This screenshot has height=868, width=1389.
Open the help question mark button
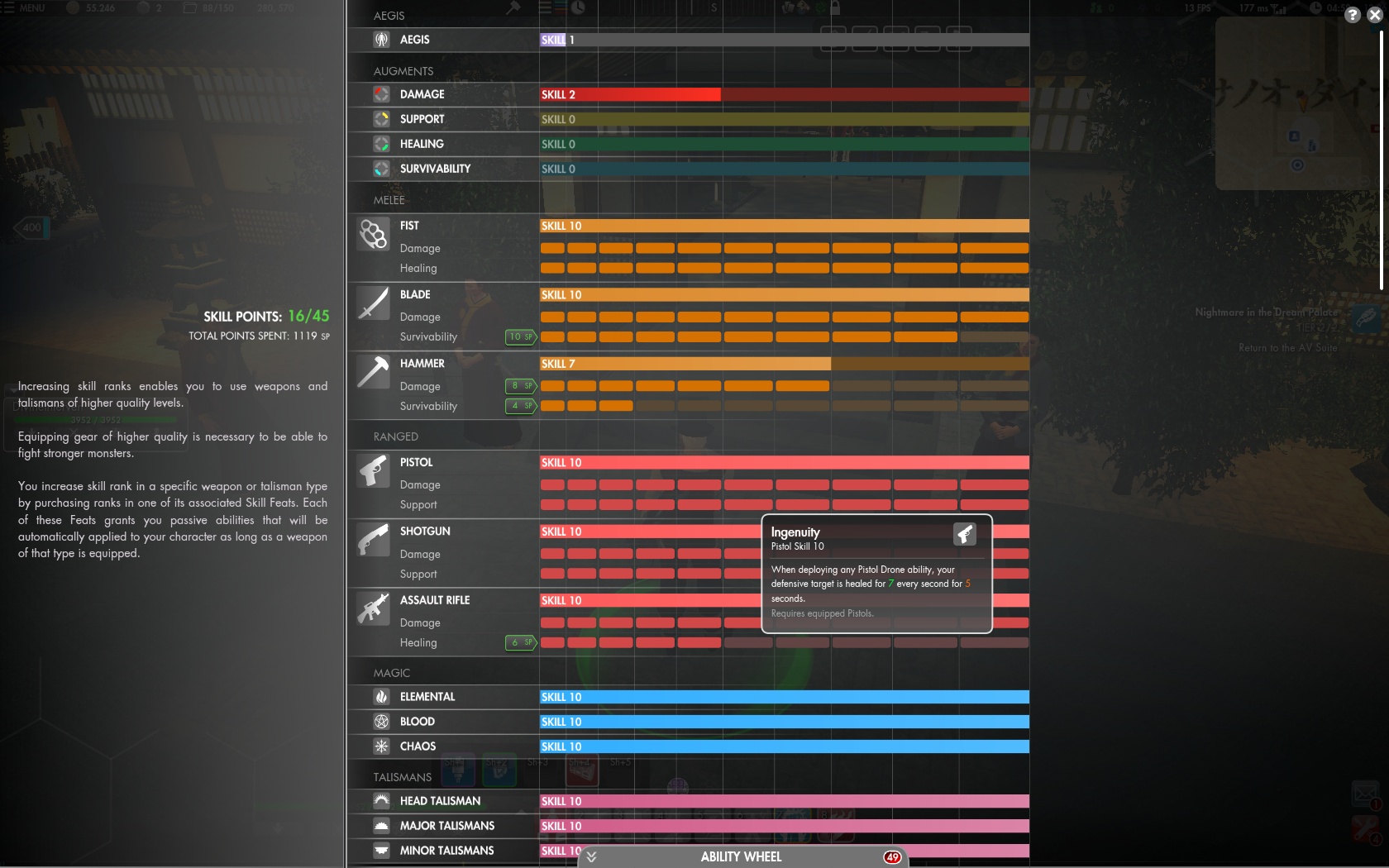coord(1353,15)
